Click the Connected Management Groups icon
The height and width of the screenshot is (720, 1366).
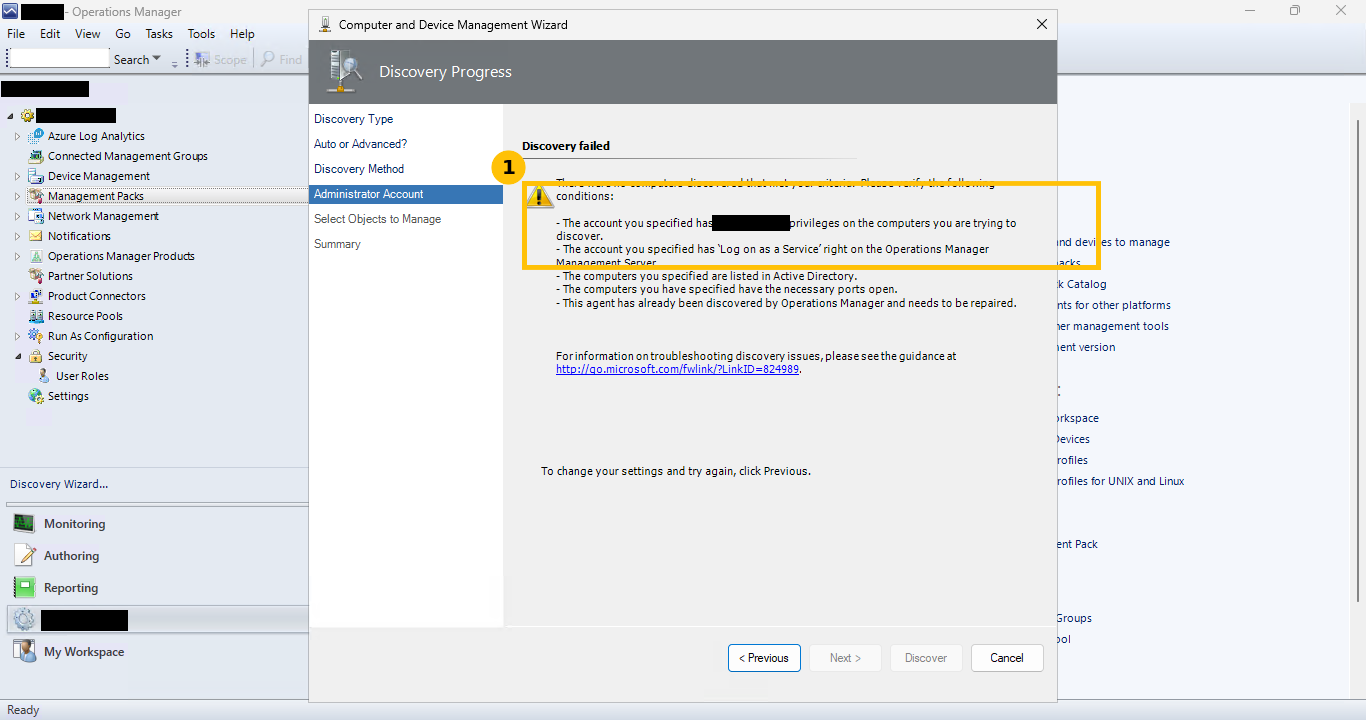[x=37, y=156]
